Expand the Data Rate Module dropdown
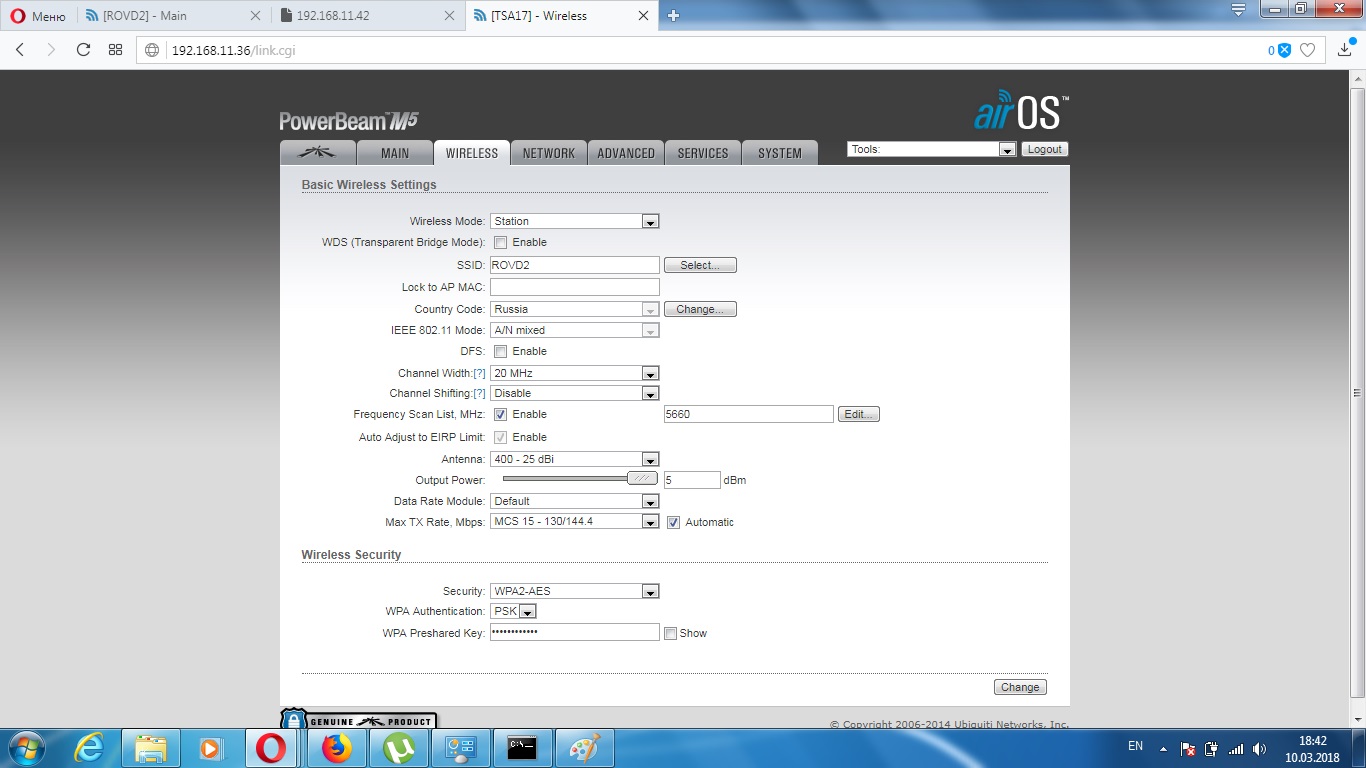The height and width of the screenshot is (768, 1366). tap(574, 501)
